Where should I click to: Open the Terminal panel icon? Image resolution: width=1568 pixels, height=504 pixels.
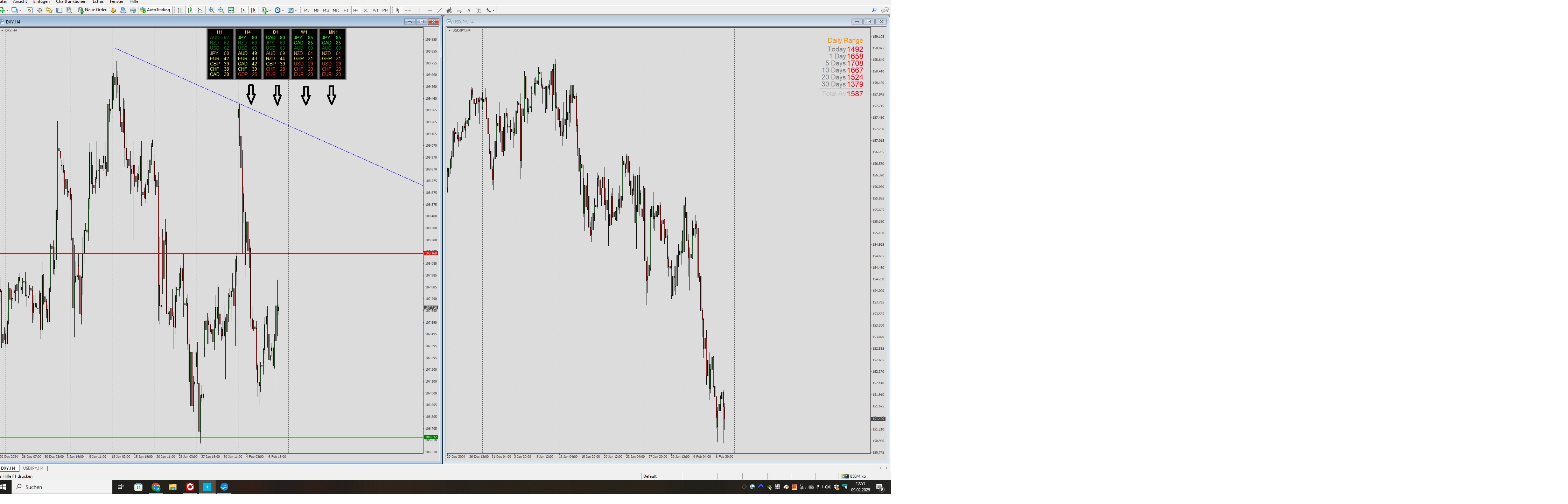coord(59,10)
